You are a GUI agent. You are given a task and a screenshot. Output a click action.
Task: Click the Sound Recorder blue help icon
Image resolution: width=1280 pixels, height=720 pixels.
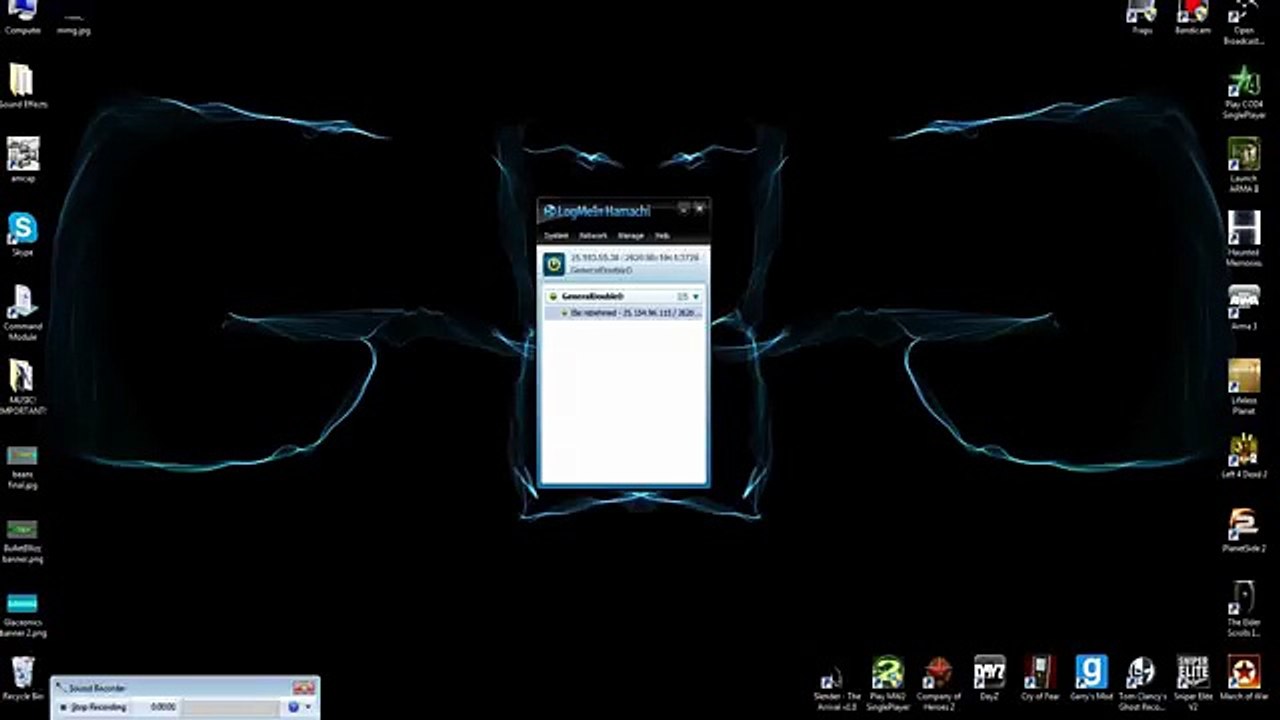[294, 707]
